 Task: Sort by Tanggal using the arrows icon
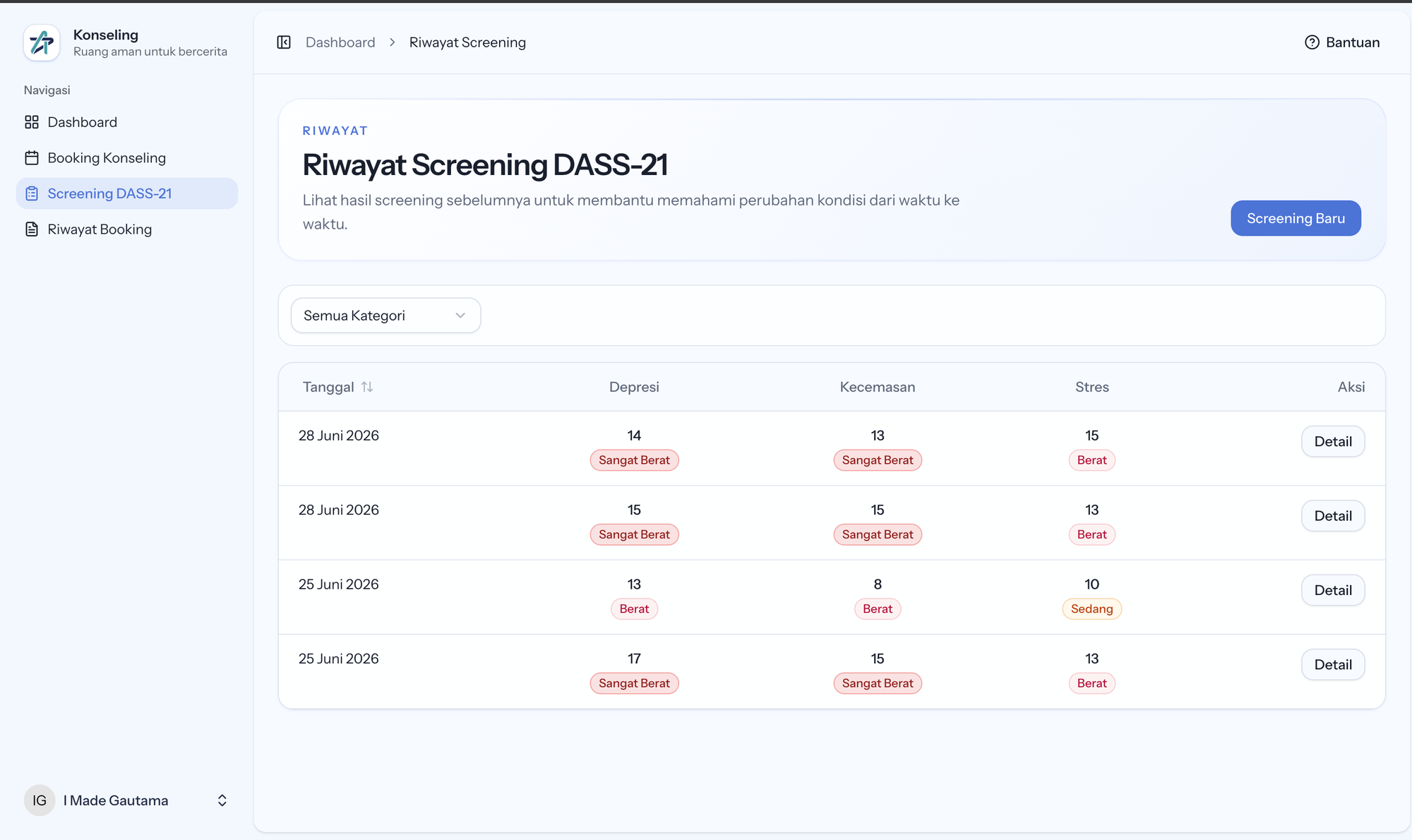point(367,387)
